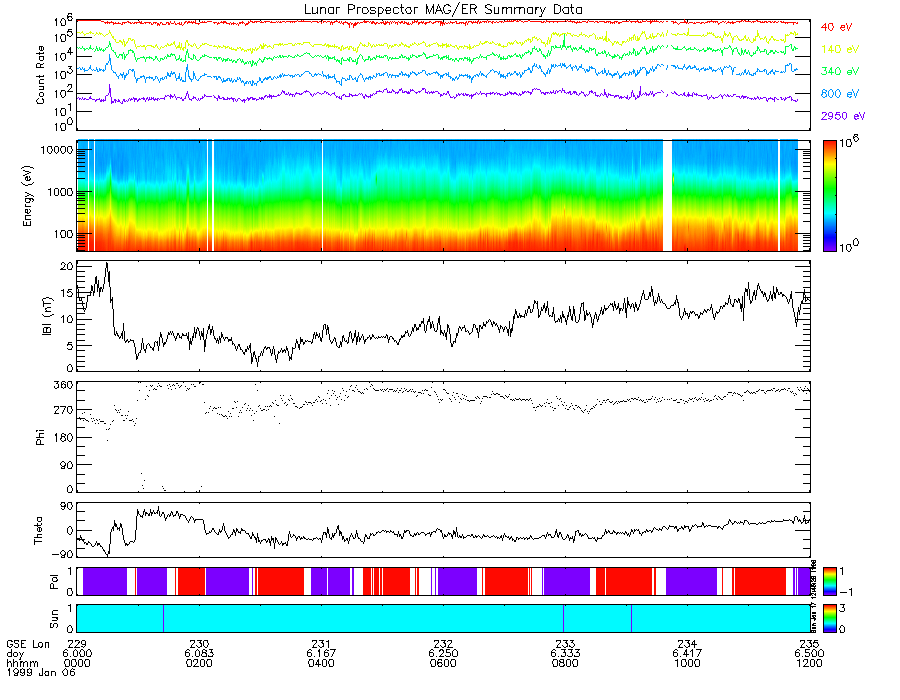Click the "hhmm" row label
The width and height of the screenshot is (900, 700).
[22, 663]
